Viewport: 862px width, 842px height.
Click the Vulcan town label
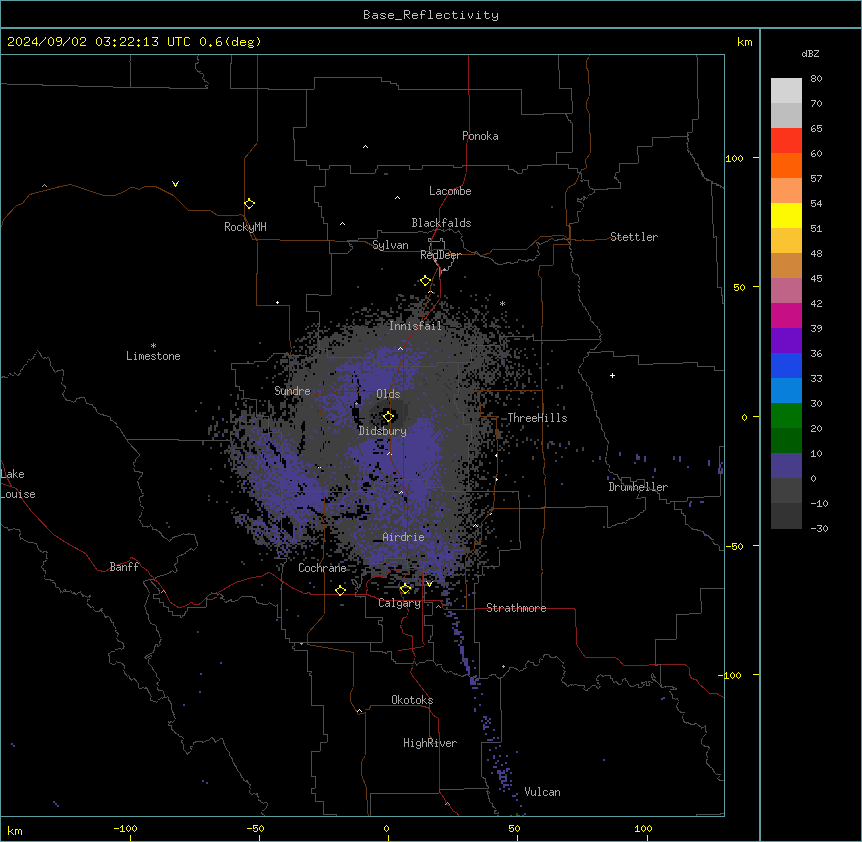pyautogui.click(x=542, y=792)
